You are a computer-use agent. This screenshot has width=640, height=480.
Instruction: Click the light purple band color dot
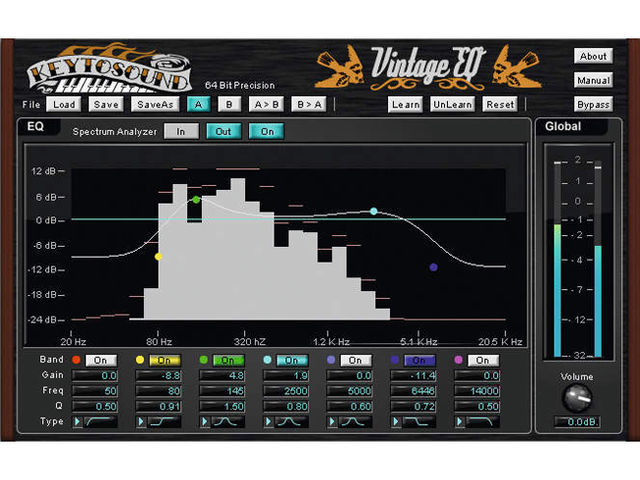tap(331, 360)
